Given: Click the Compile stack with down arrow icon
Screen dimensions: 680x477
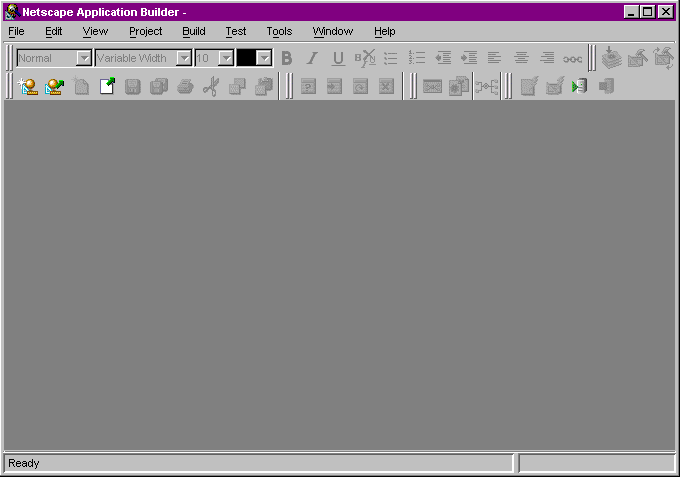Looking at the screenshot, I should point(611,58).
